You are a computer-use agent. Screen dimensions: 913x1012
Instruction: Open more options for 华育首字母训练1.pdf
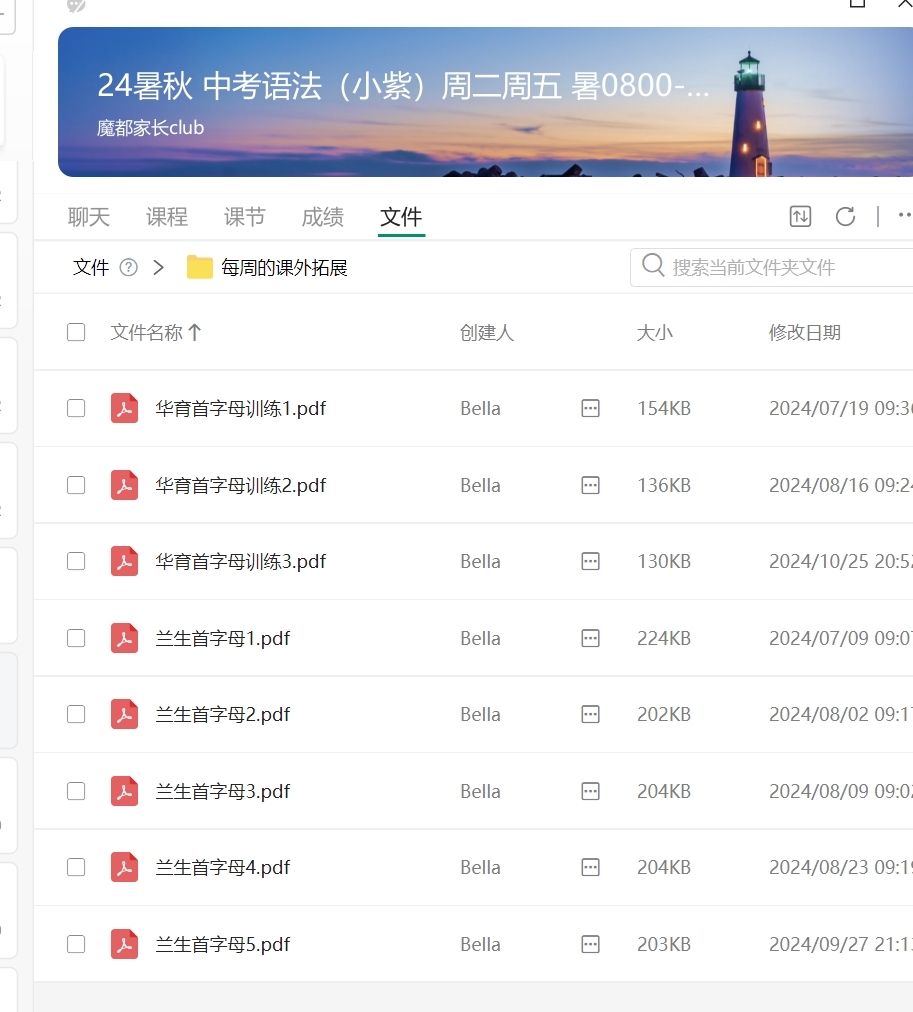590,408
